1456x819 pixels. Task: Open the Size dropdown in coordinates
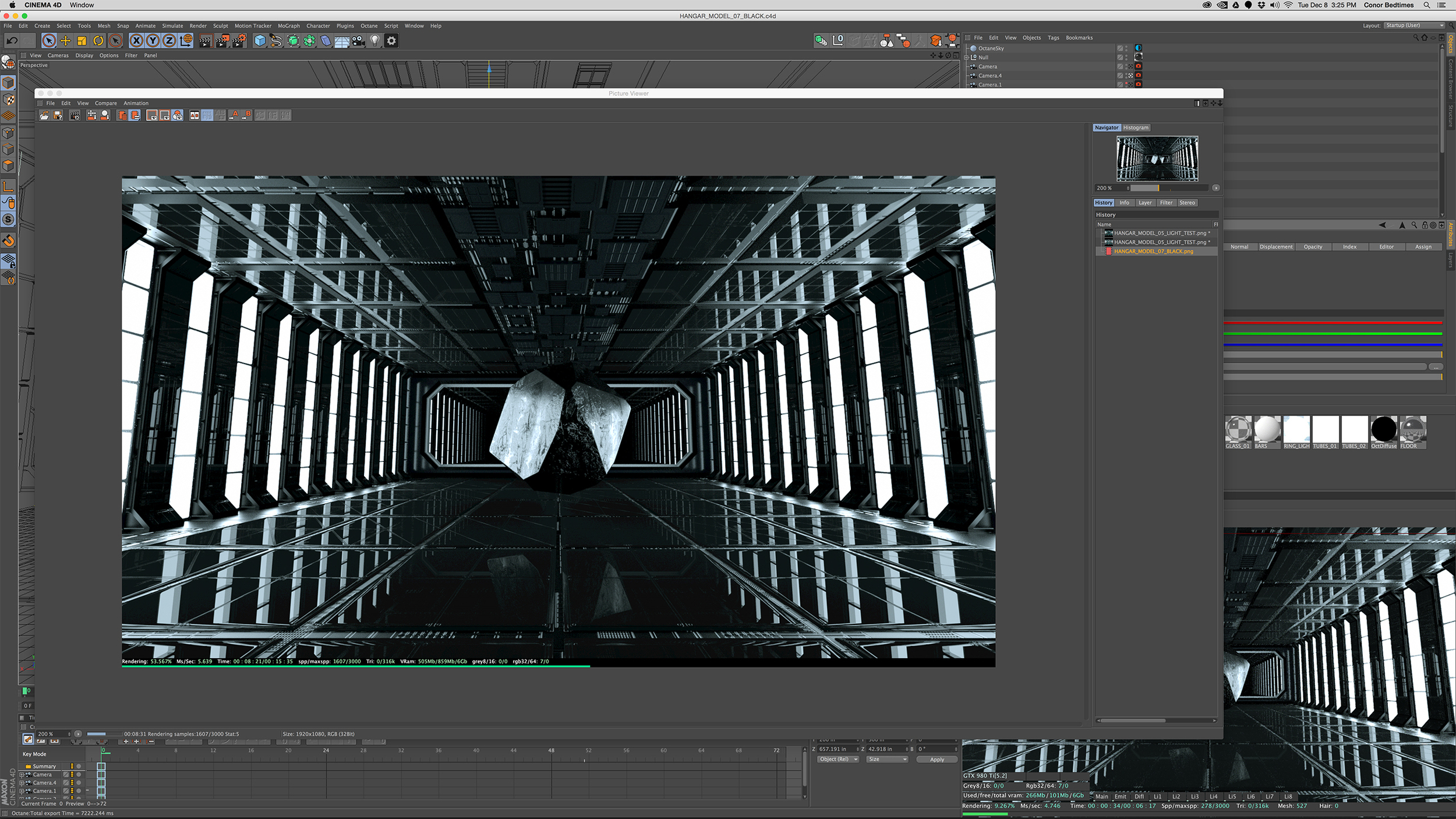pyautogui.click(x=887, y=760)
